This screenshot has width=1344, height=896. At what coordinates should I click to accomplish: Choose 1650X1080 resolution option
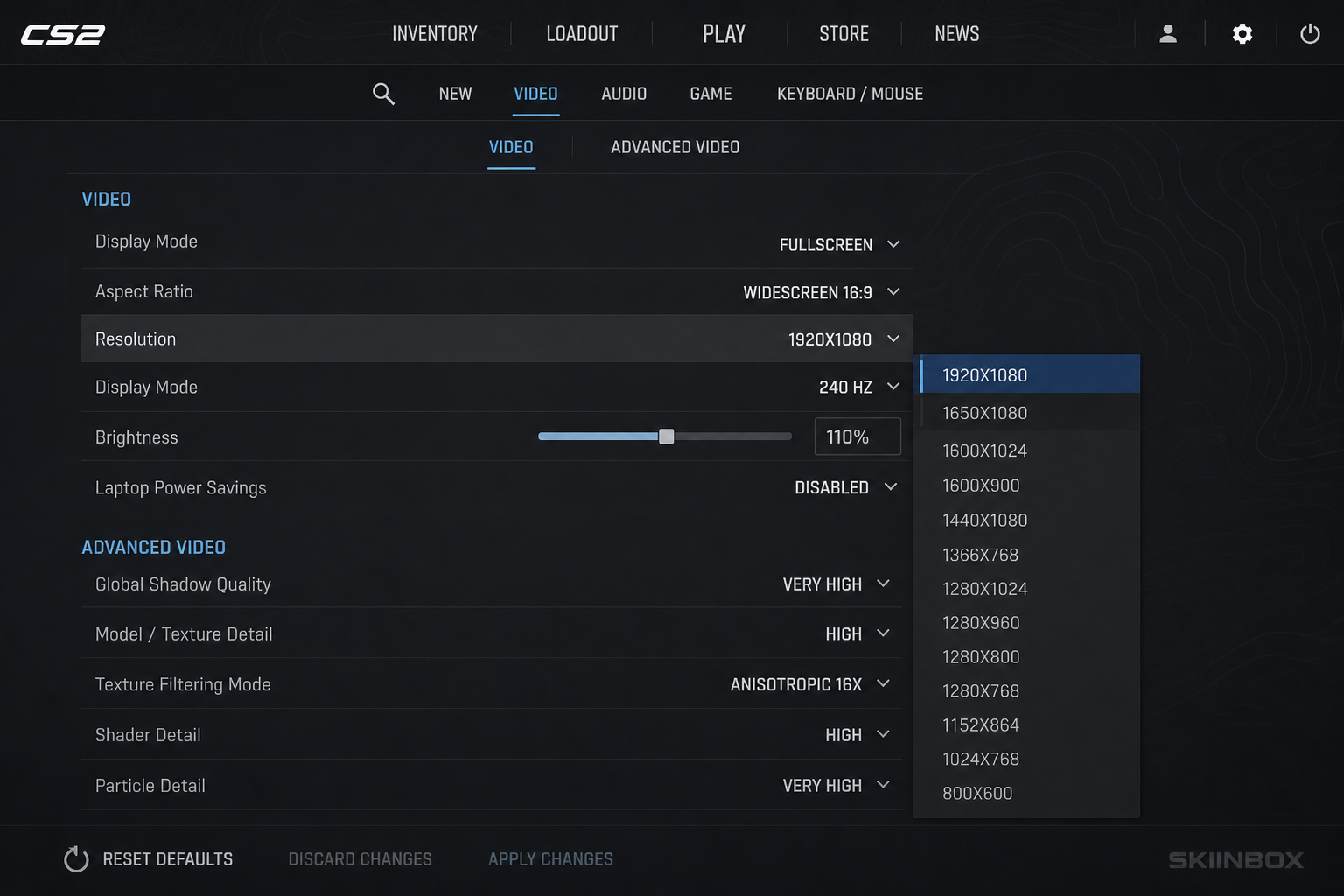(1026, 413)
